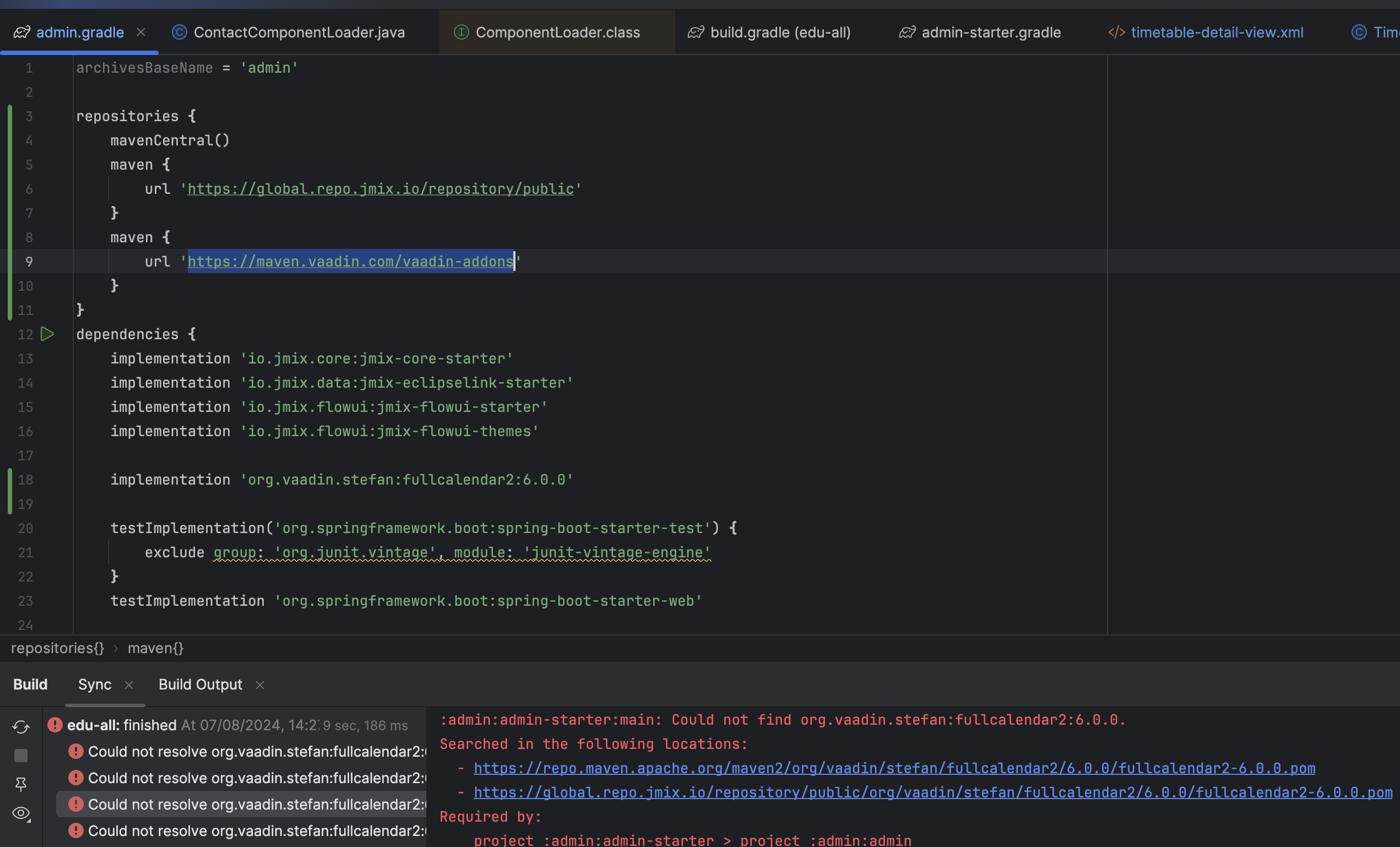Click the XML icon on timetable-detail-view.xml tab
This screenshot has width=1400, height=847.
tap(1116, 32)
